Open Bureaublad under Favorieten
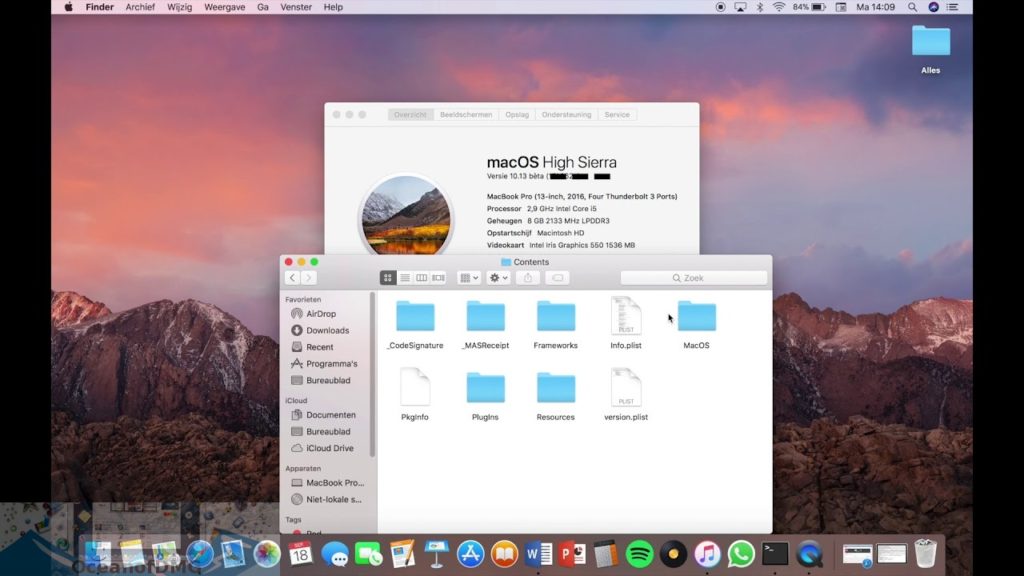Viewport: 1024px width, 576px height. point(321,380)
